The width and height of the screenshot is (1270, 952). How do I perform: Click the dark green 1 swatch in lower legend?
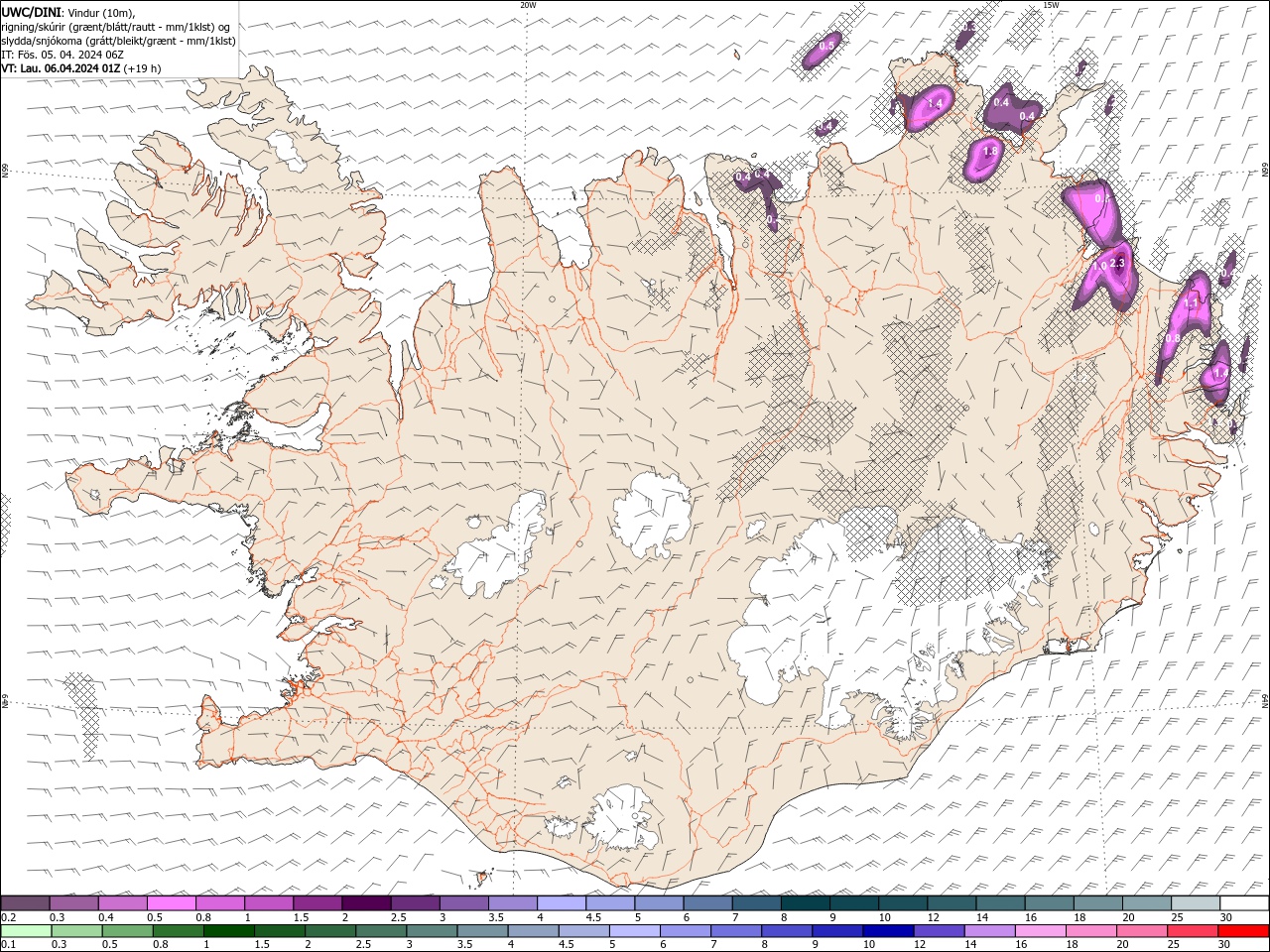[x=228, y=931]
